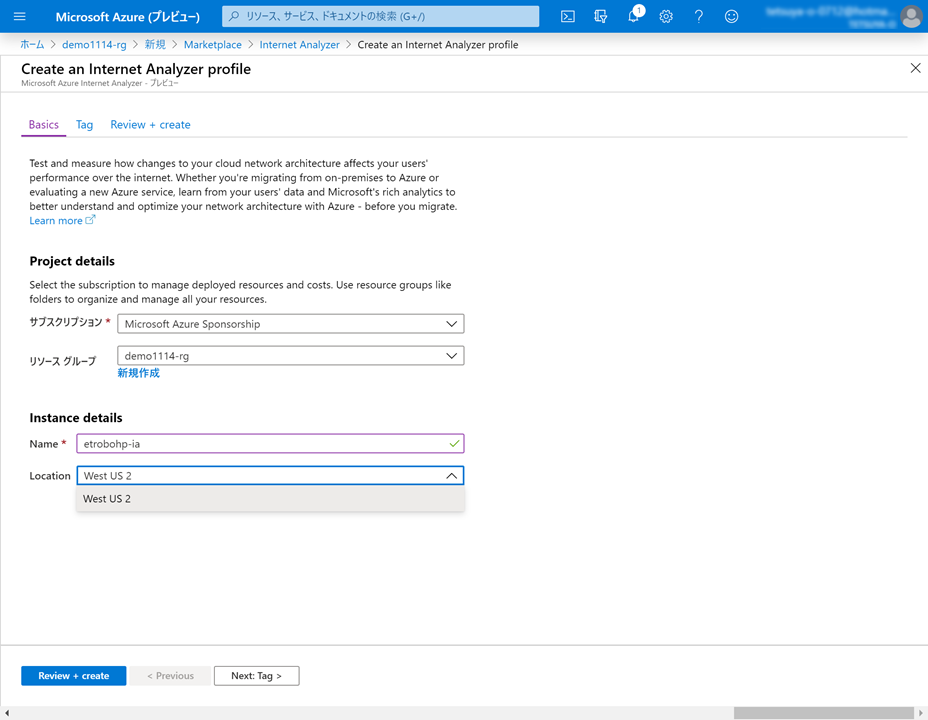Click the blue Review + create button
This screenshot has height=720, width=928.
[73, 676]
